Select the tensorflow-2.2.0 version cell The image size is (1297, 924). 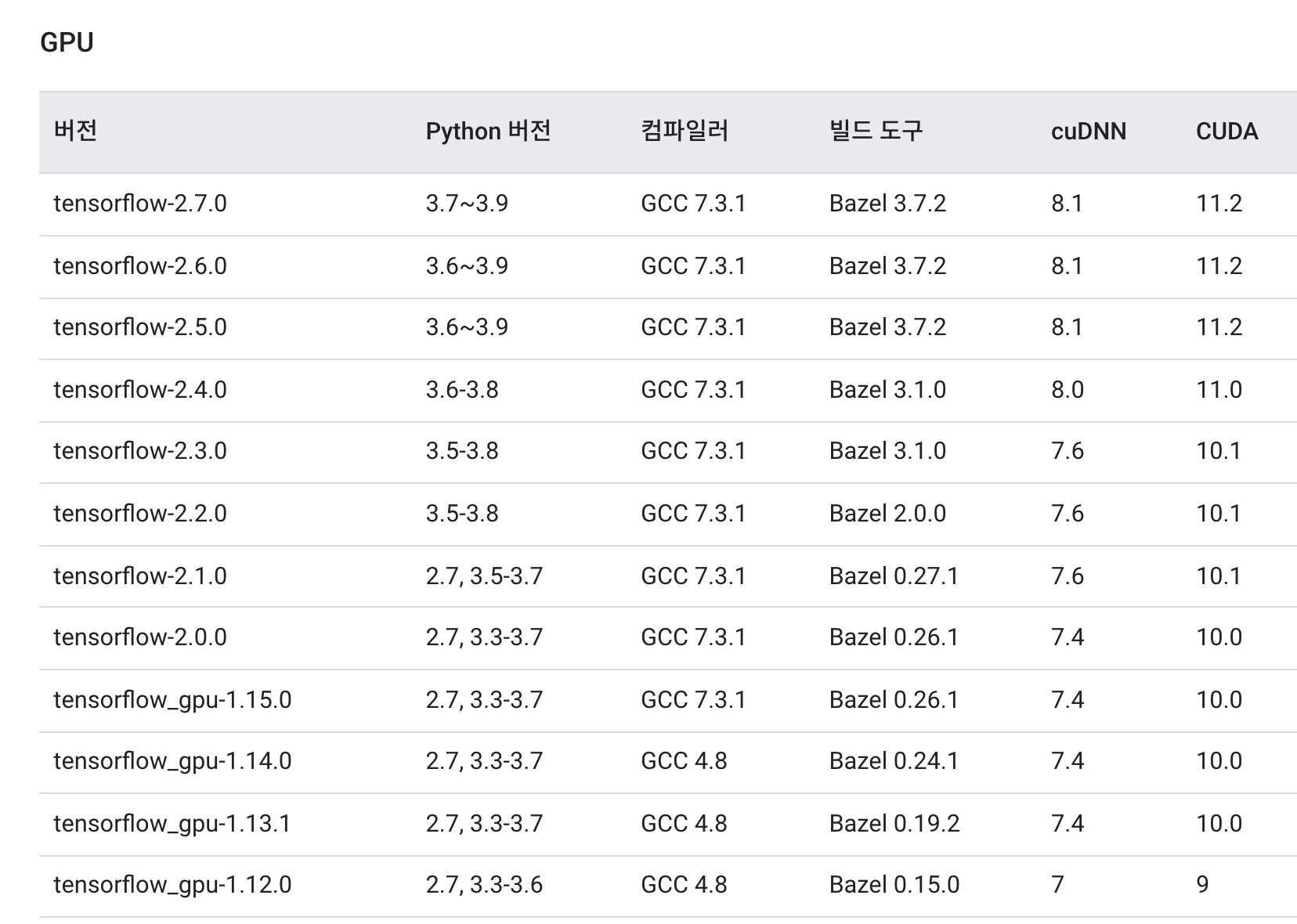coord(140,514)
